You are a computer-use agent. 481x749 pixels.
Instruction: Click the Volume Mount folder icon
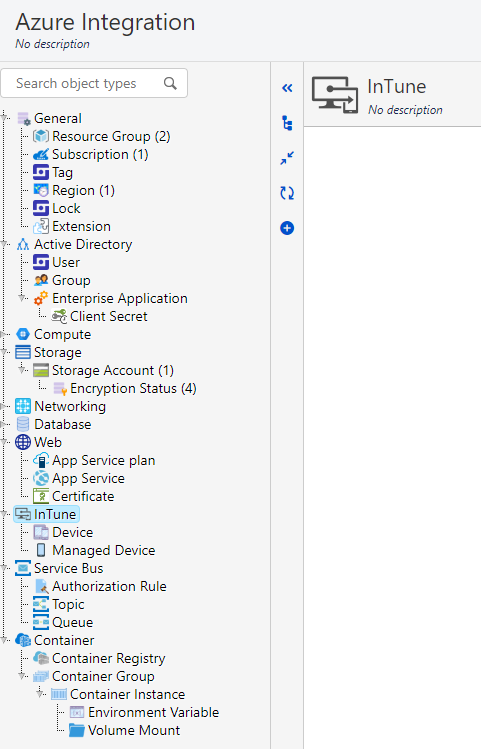(x=77, y=730)
